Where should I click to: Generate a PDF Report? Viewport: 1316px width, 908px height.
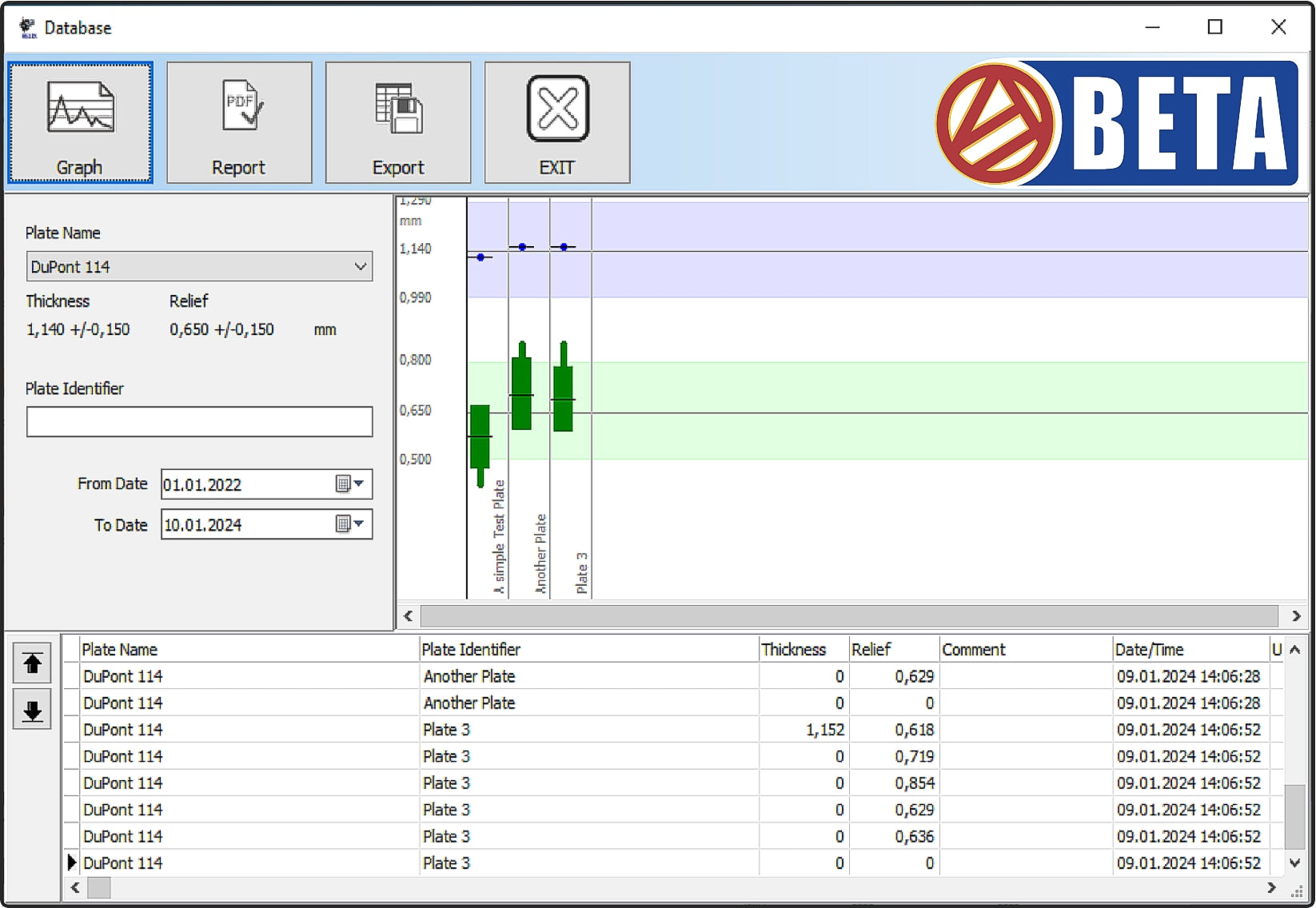pos(238,121)
